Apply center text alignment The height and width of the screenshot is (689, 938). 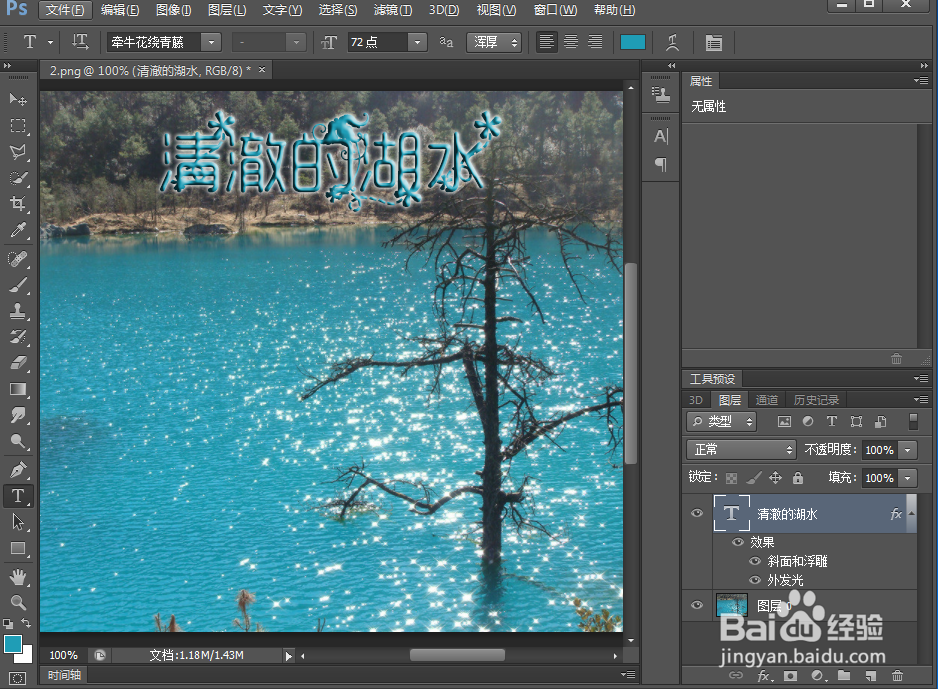[570, 42]
